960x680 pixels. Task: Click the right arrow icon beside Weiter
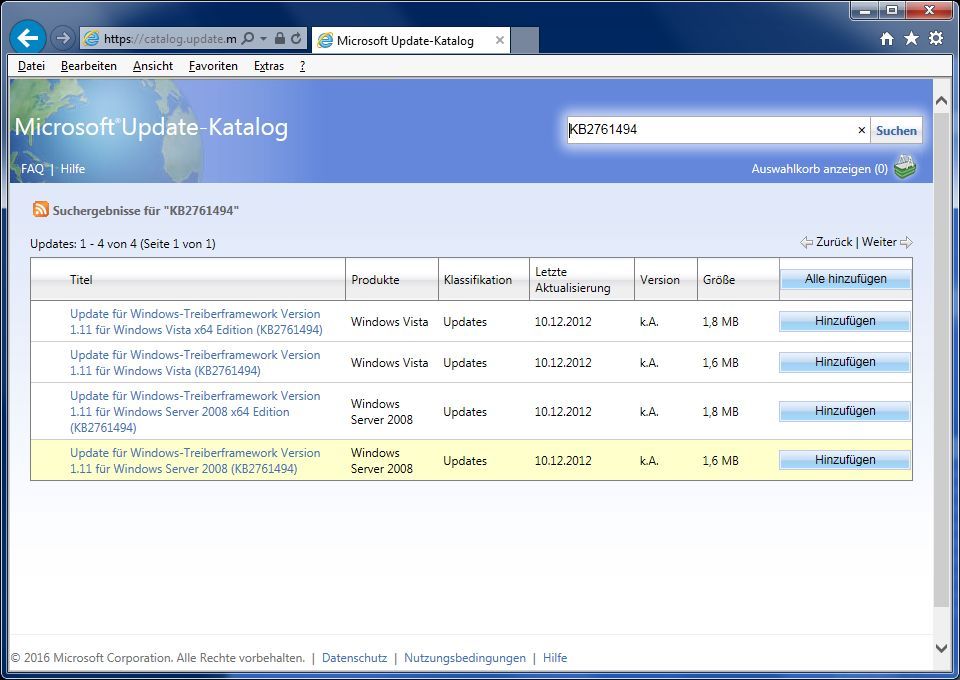point(906,242)
